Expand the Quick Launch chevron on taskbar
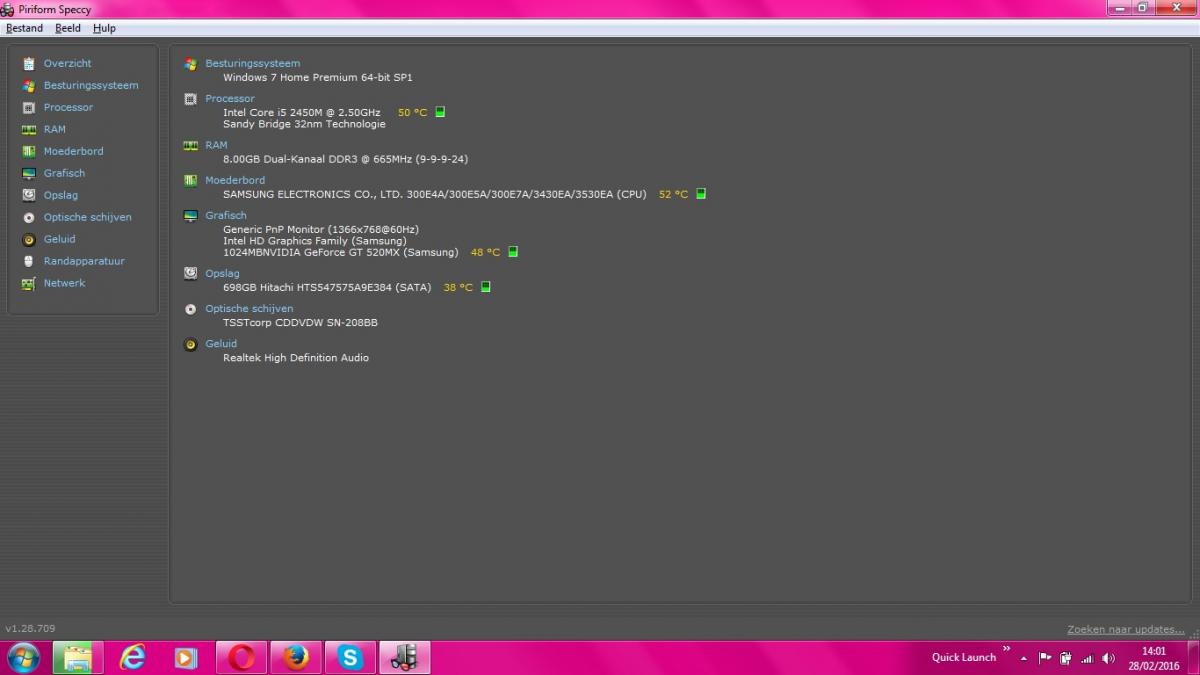The width and height of the screenshot is (1200, 675). point(1007,651)
